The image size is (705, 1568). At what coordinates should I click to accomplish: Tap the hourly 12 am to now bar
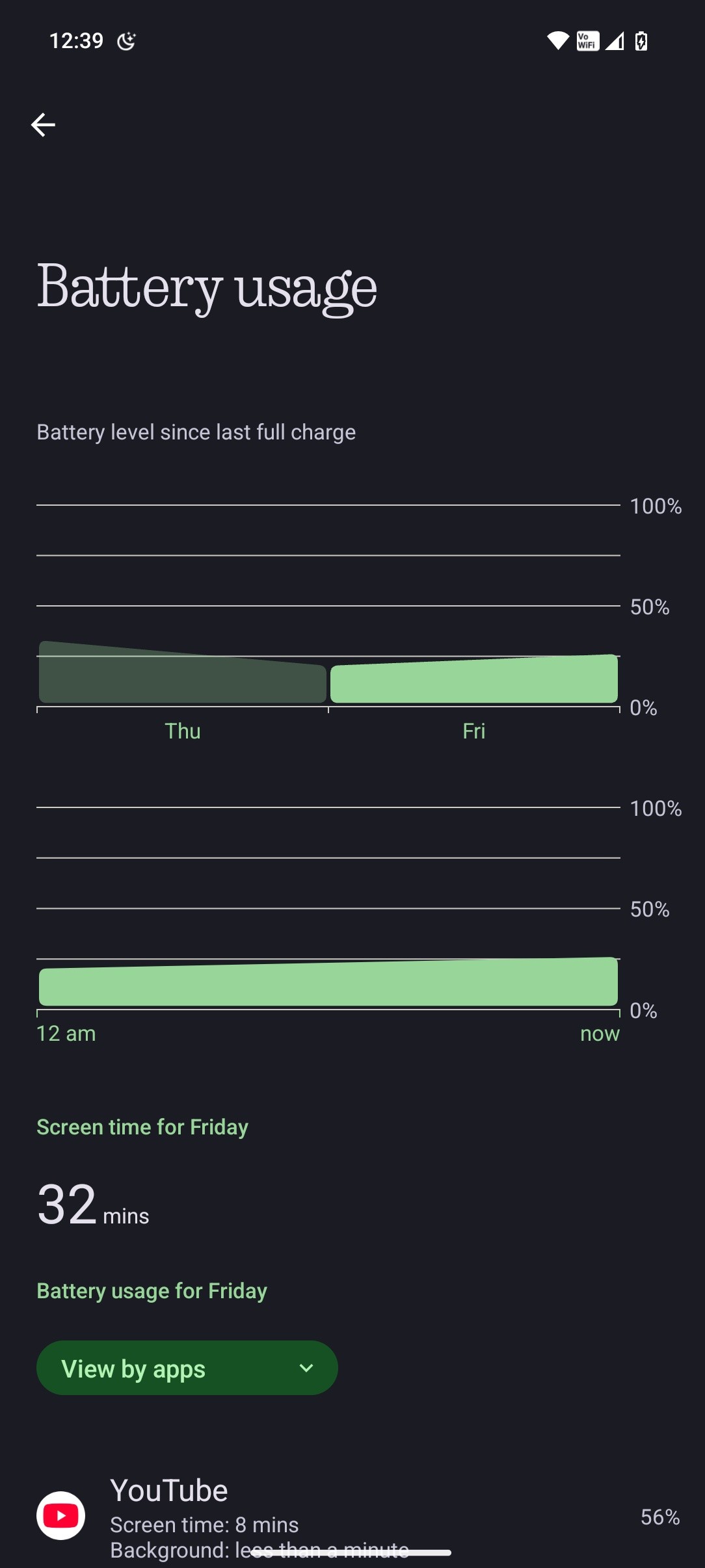[x=328, y=982]
